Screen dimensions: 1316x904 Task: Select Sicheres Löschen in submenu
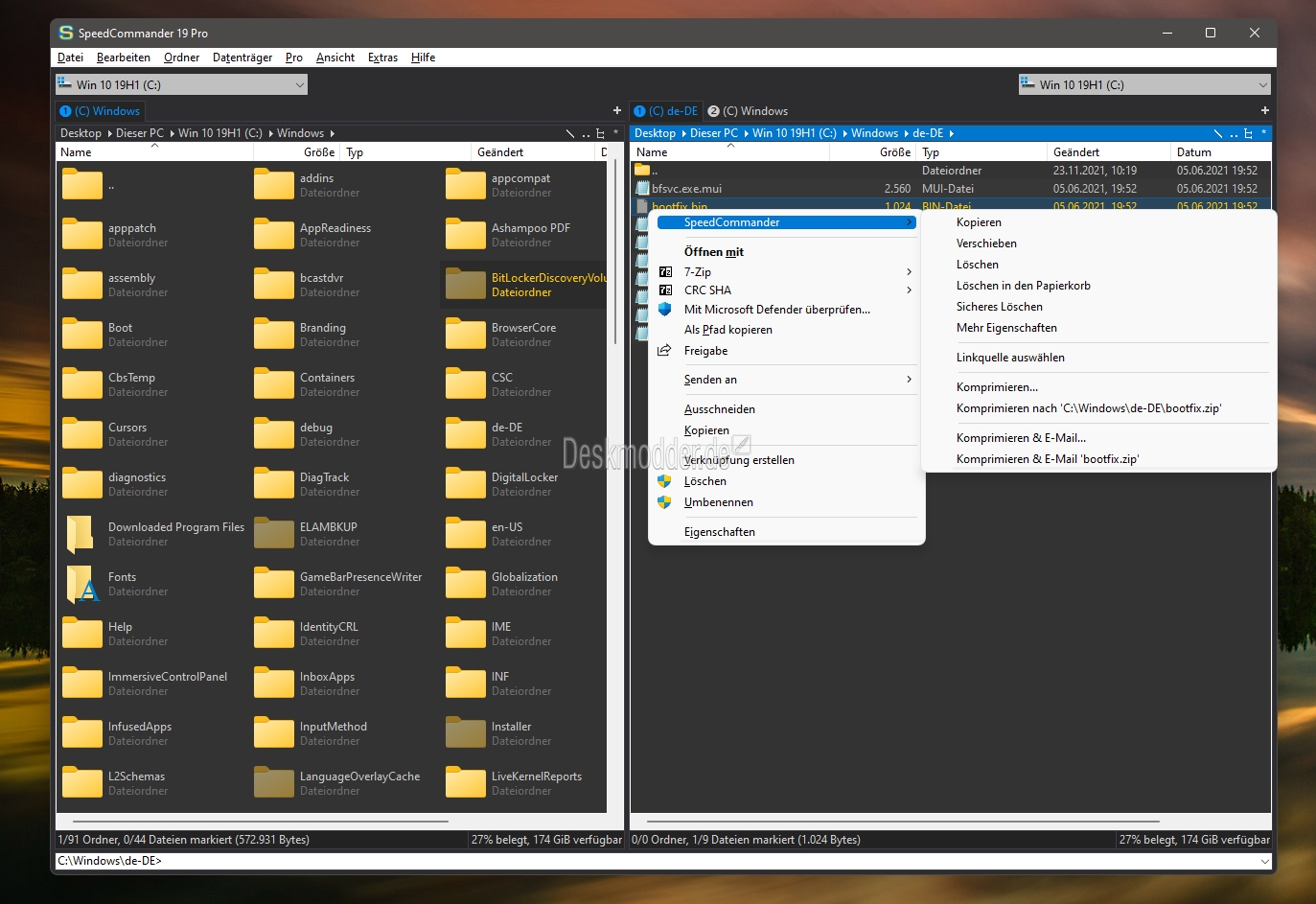pos(1000,307)
